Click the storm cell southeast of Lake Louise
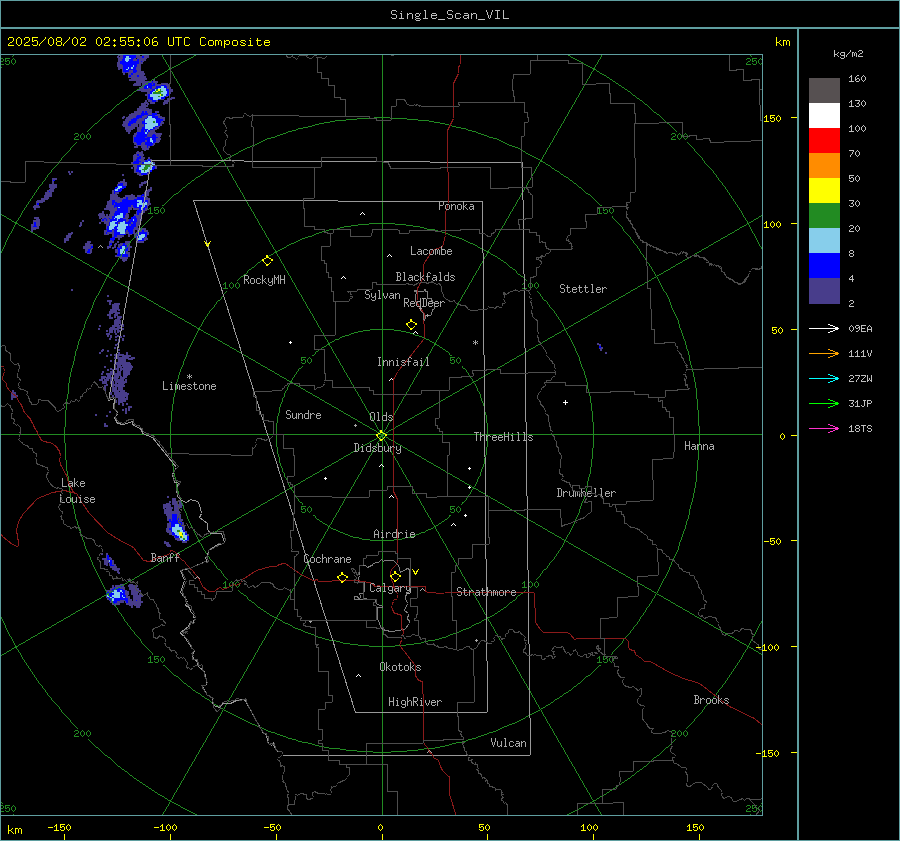Viewport: 900px width, 841px height. pos(175,521)
